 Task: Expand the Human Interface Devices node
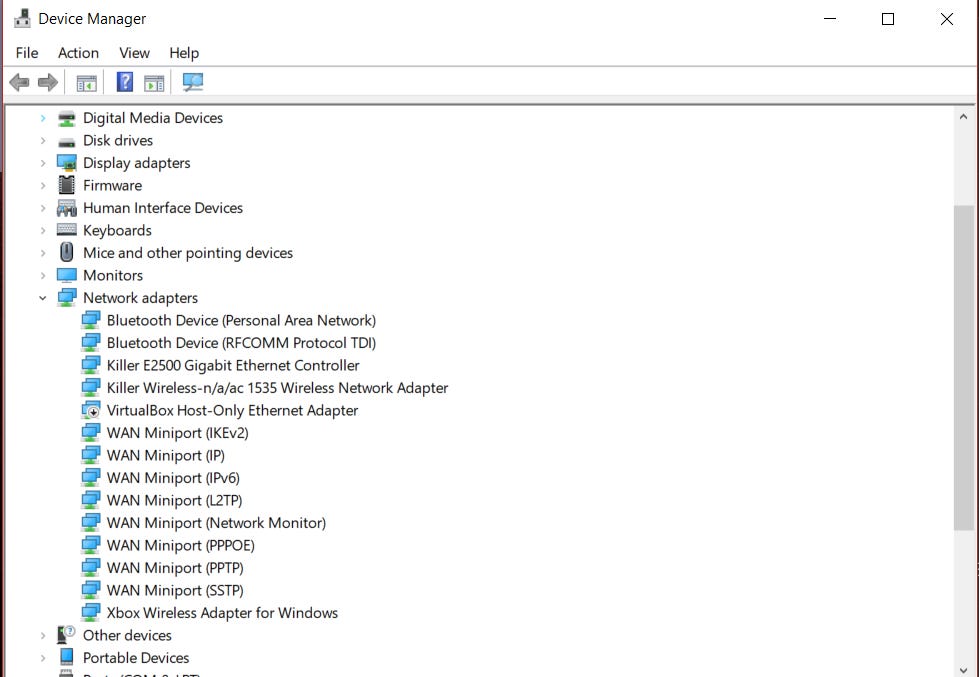[x=42, y=208]
